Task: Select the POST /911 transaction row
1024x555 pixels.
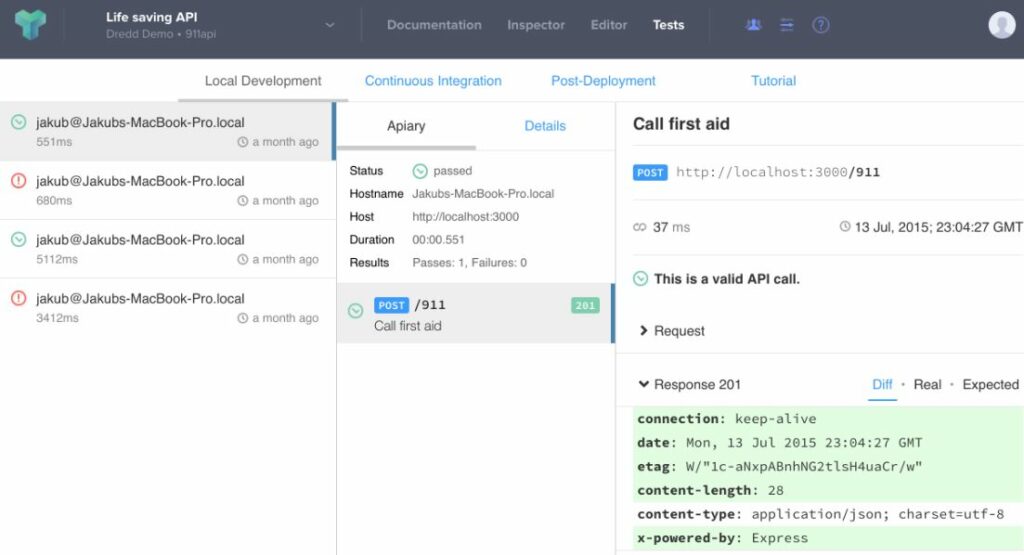Action: tap(475, 313)
